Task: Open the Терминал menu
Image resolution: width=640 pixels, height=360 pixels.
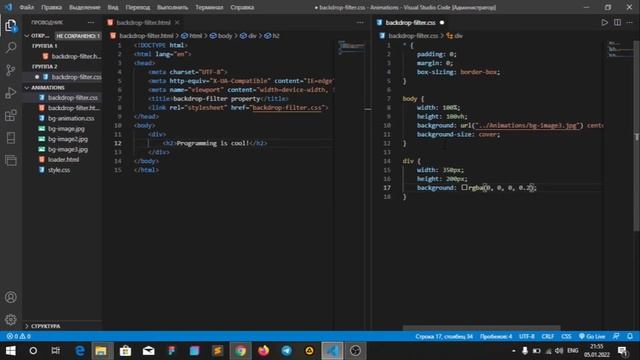Action: (x=209, y=7)
